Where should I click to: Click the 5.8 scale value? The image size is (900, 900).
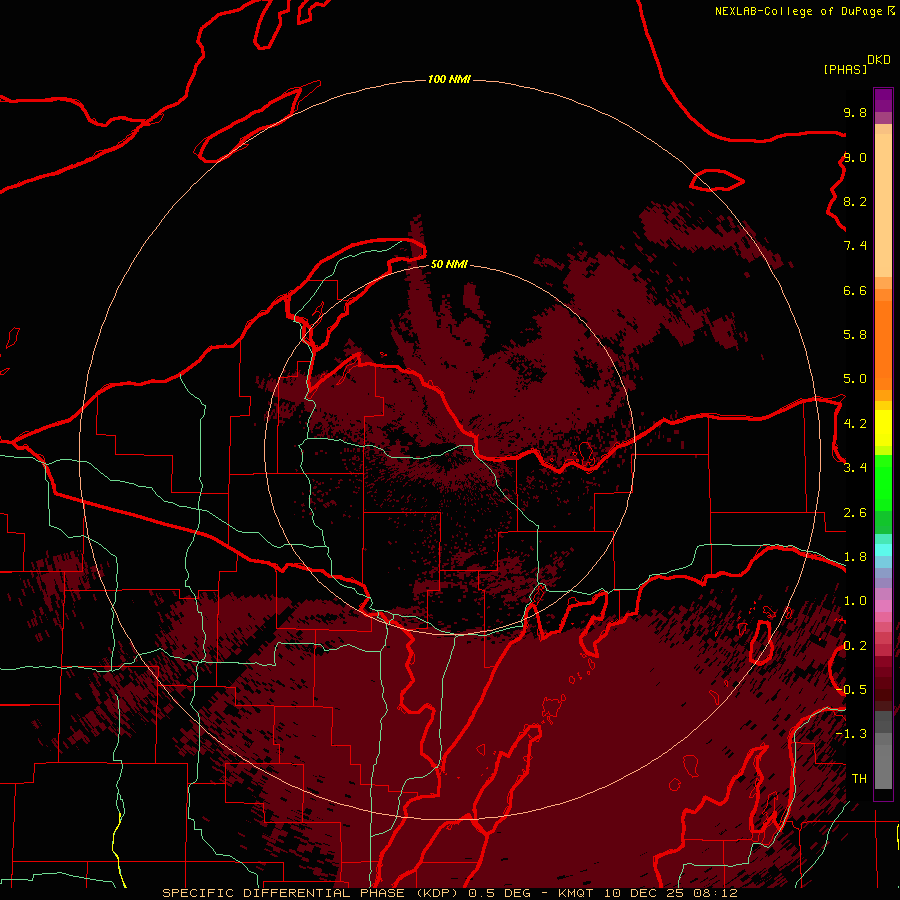(x=855, y=335)
